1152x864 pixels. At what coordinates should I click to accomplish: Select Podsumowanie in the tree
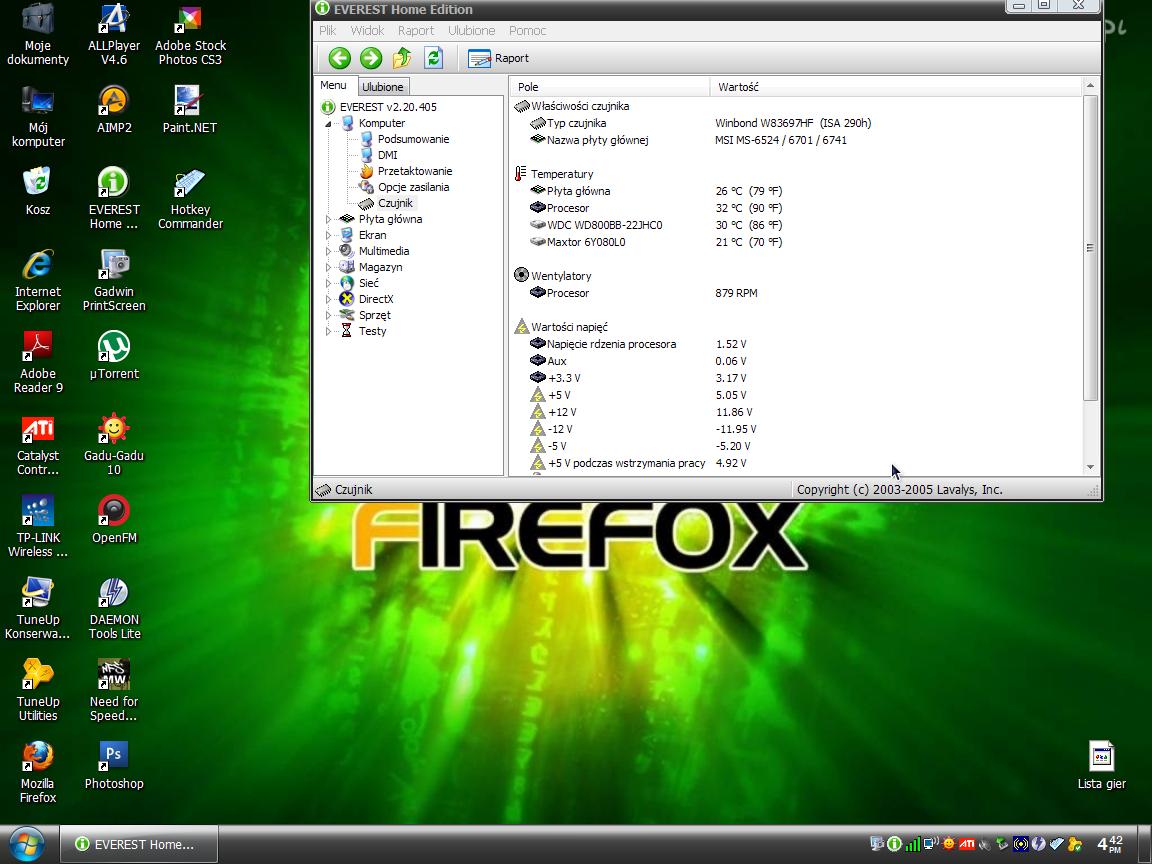[413, 139]
